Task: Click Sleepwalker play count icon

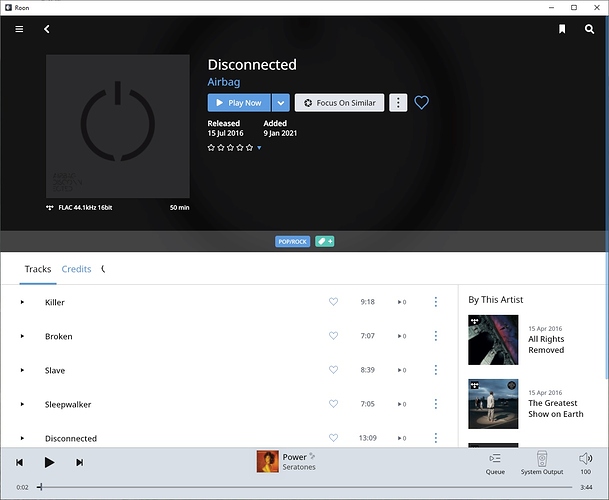Action: pyautogui.click(x=402, y=404)
